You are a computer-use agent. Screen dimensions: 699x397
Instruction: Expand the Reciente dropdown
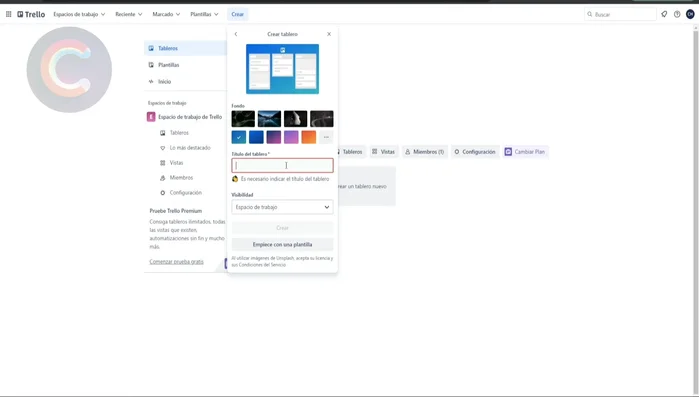[129, 14]
